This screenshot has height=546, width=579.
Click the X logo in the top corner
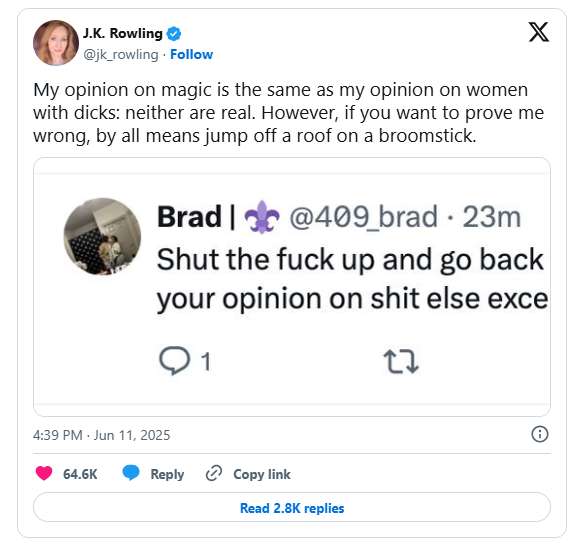539,32
